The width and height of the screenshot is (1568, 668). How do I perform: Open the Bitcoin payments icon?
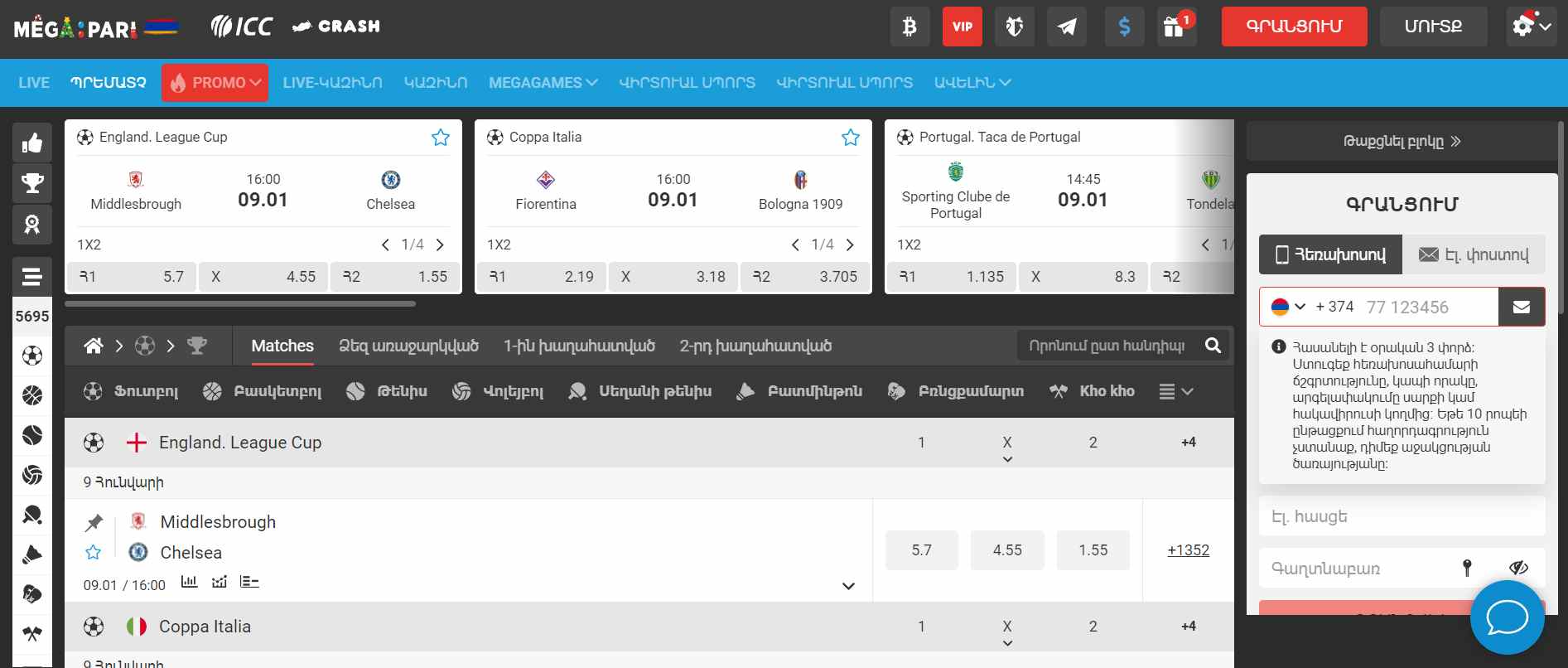click(909, 27)
